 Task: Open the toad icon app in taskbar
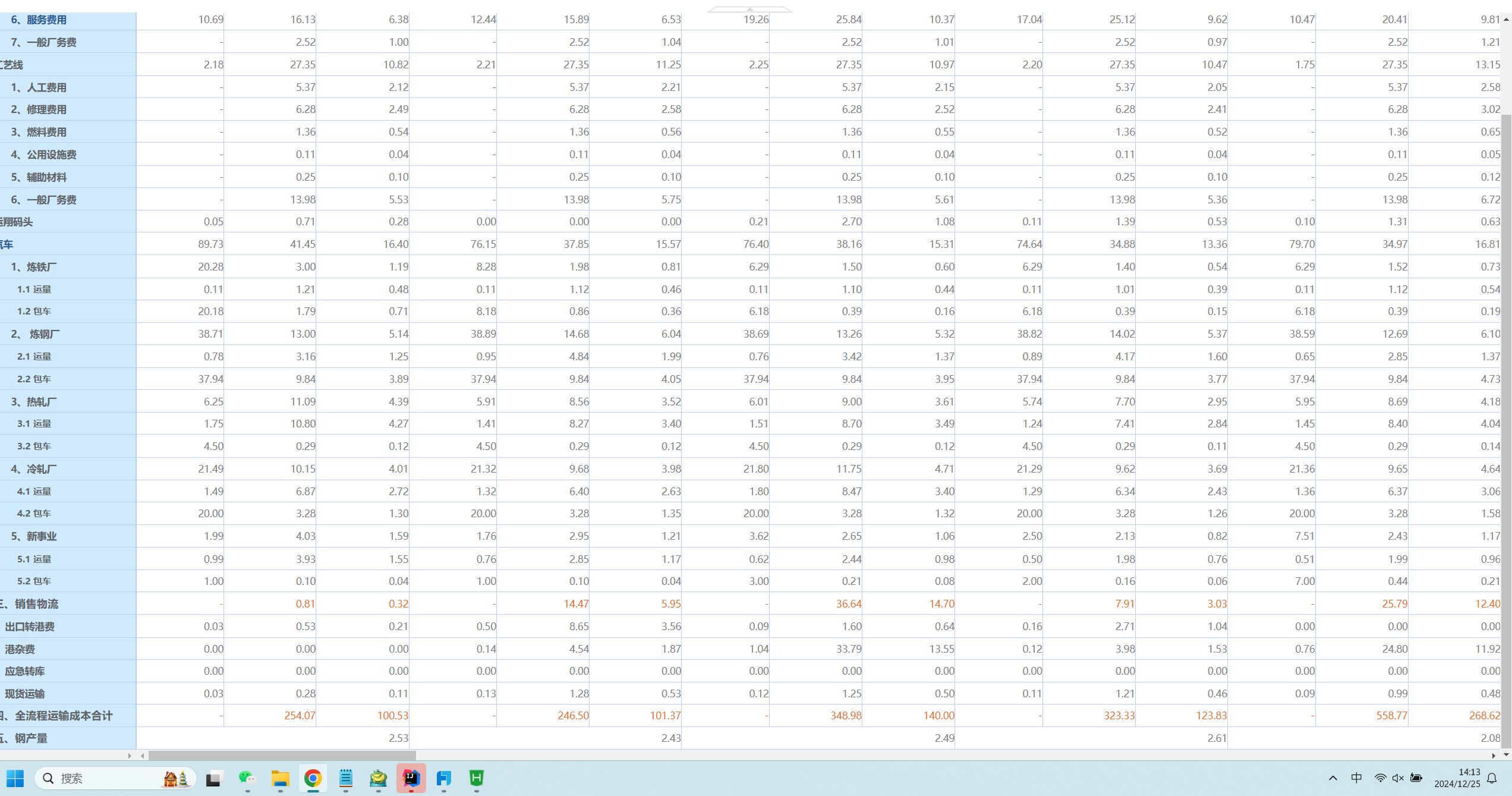coord(379,778)
